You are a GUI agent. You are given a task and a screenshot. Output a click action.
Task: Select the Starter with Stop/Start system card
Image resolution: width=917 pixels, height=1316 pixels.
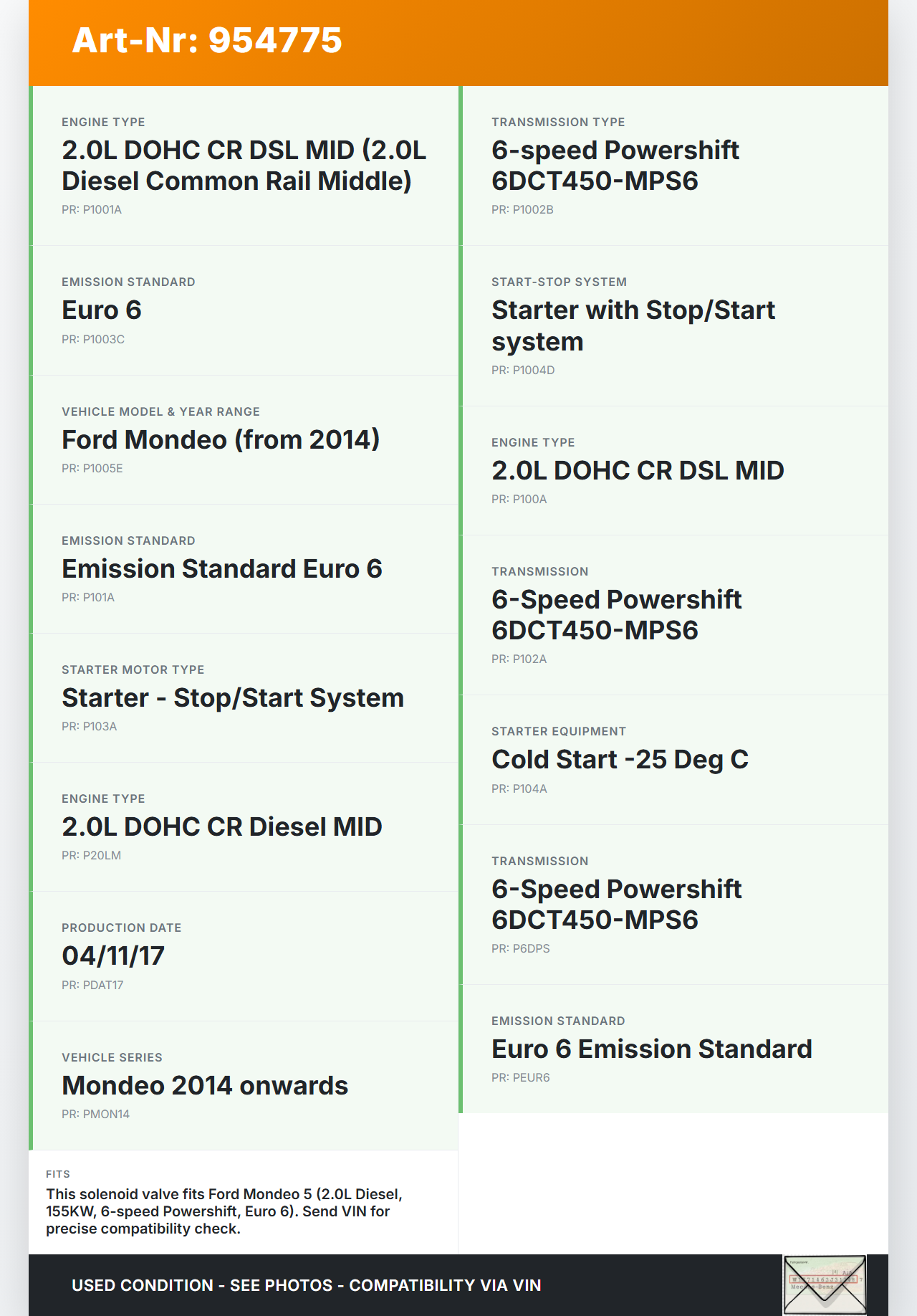(673, 326)
